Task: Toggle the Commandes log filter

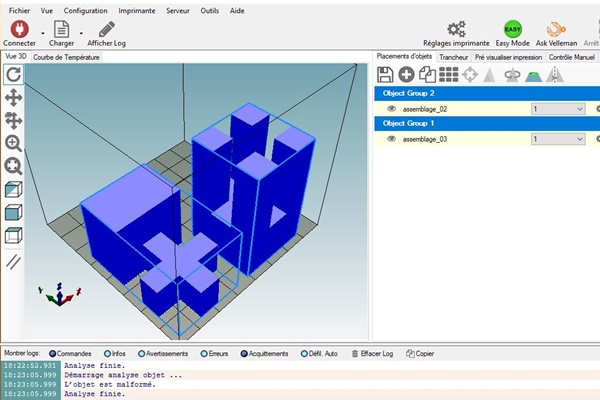Action: (53, 353)
